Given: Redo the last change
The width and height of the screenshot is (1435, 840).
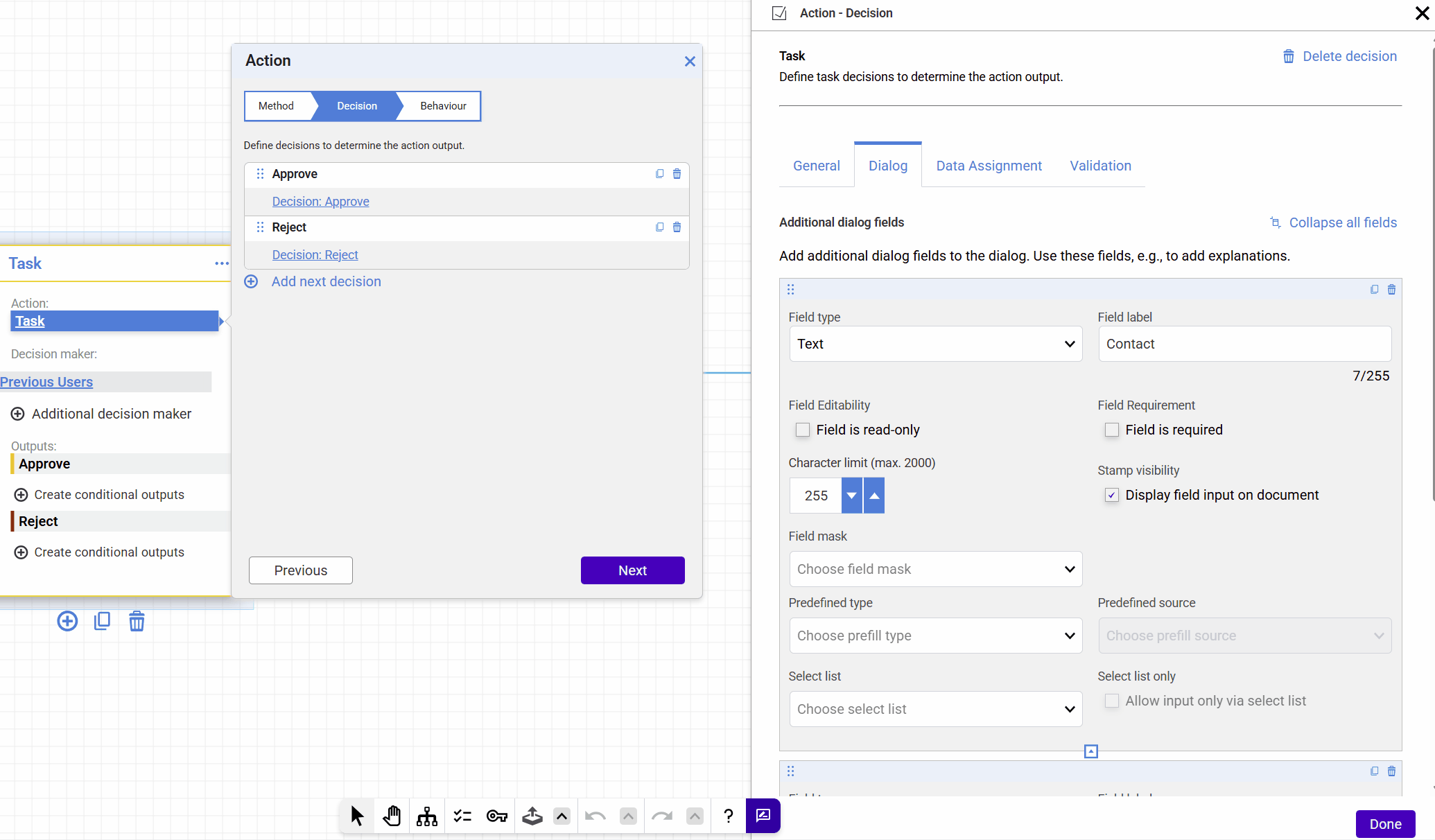Looking at the screenshot, I should [x=662, y=816].
